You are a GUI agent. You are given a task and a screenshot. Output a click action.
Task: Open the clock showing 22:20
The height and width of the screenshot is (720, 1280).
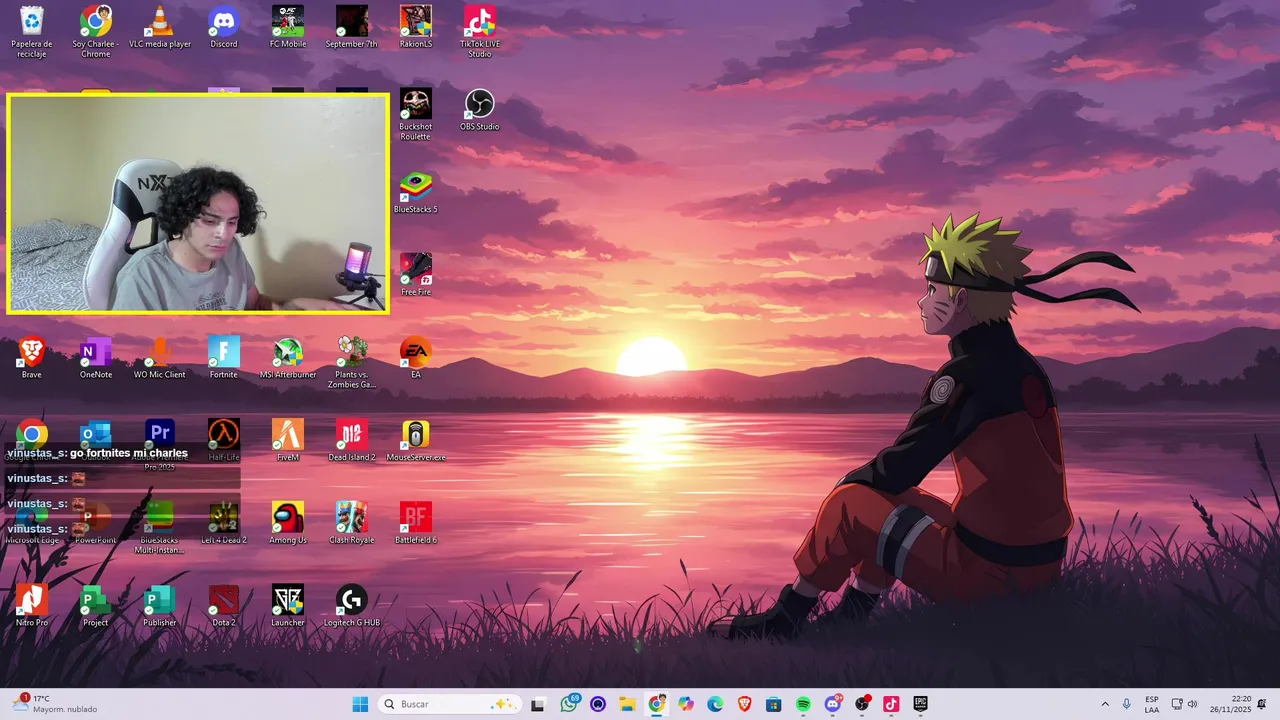pos(1231,704)
